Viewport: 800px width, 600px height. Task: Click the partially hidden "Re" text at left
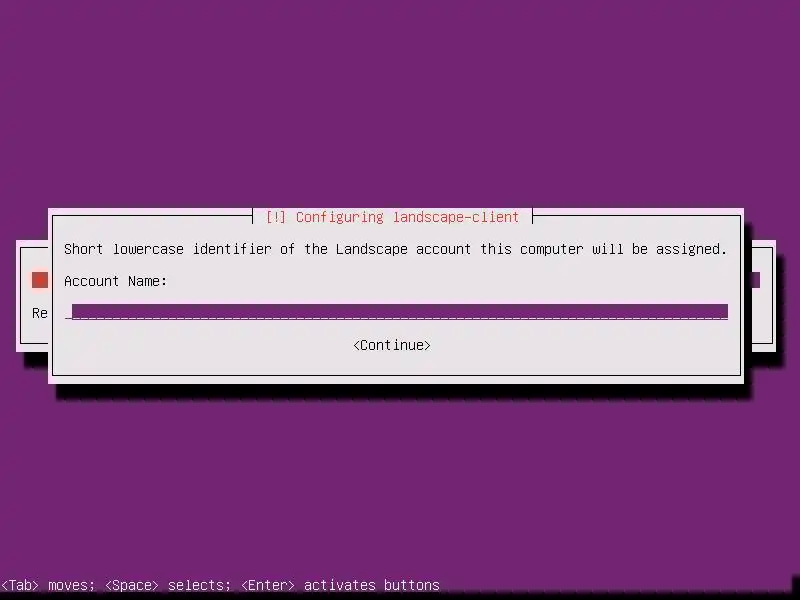(40, 313)
